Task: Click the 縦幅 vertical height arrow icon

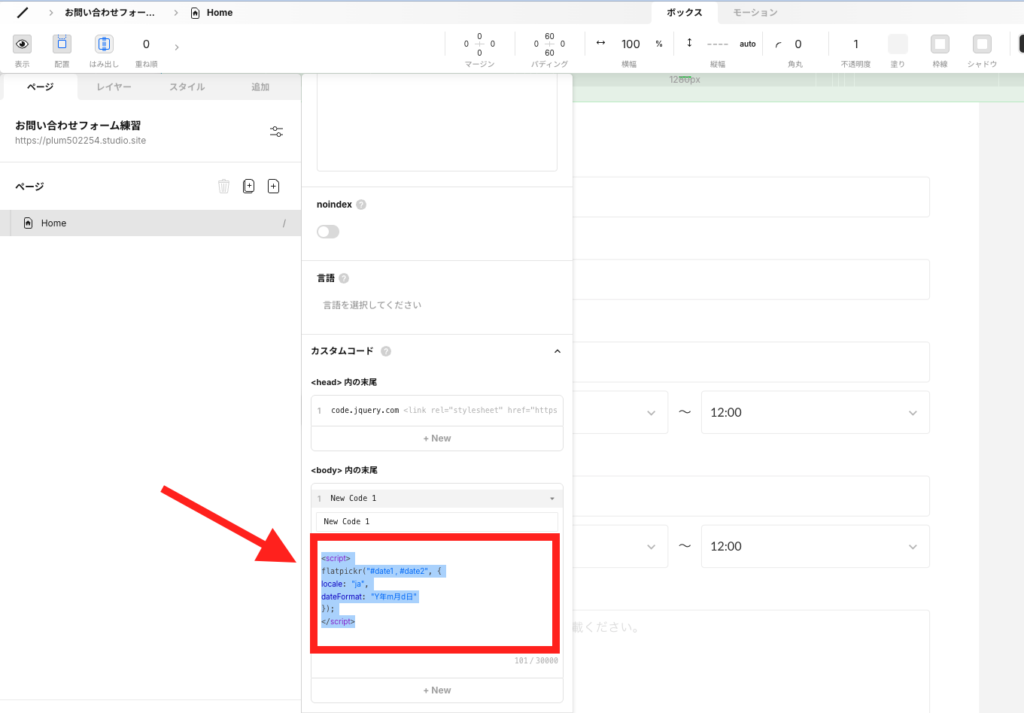Action: (689, 43)
